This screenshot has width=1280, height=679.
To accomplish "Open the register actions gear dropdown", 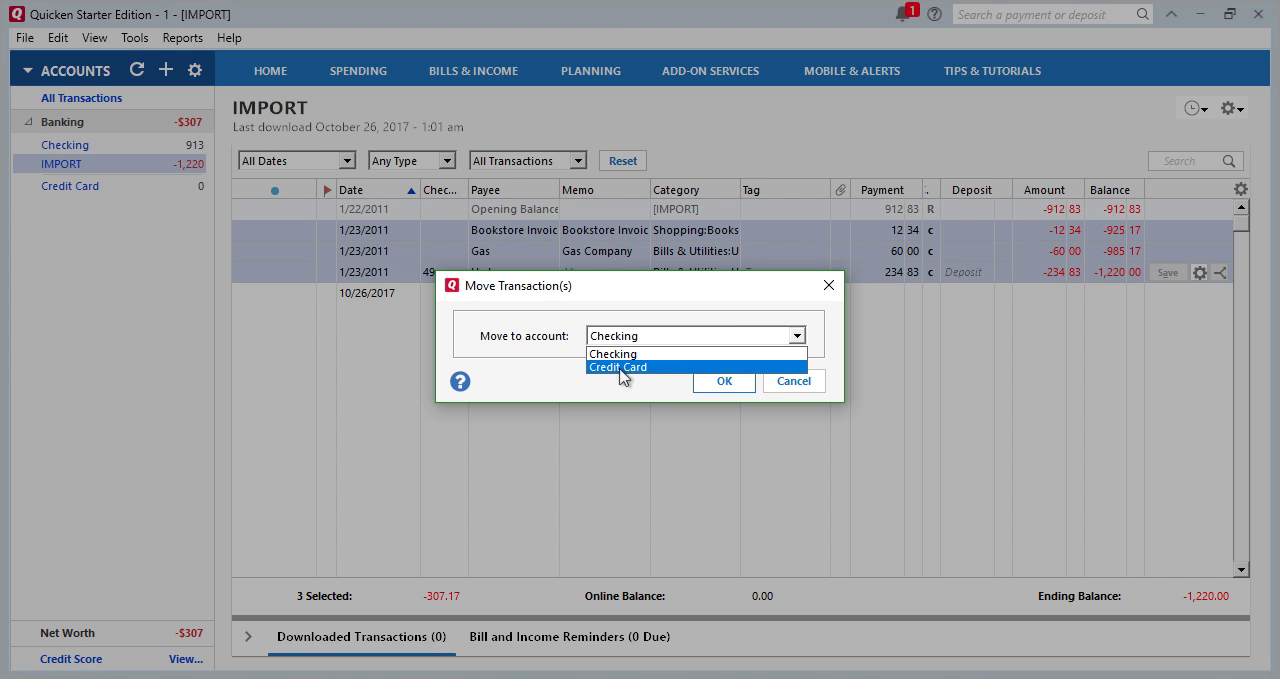I will pyautogui.click(x=1231, y=108).
